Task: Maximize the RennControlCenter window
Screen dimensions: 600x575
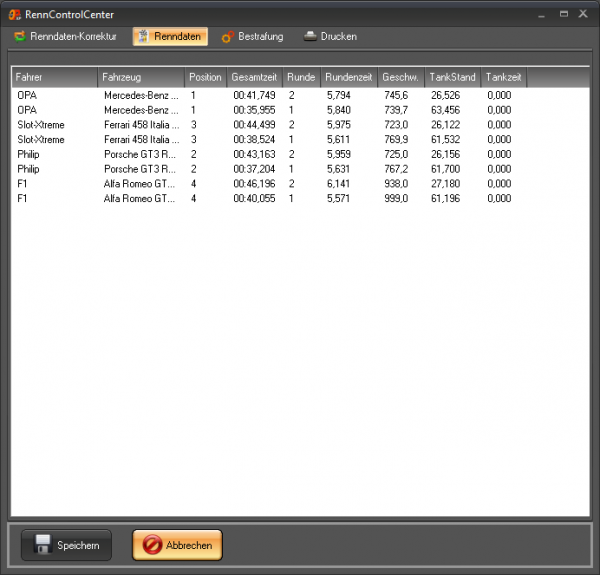Action: (x=564, y=14)
